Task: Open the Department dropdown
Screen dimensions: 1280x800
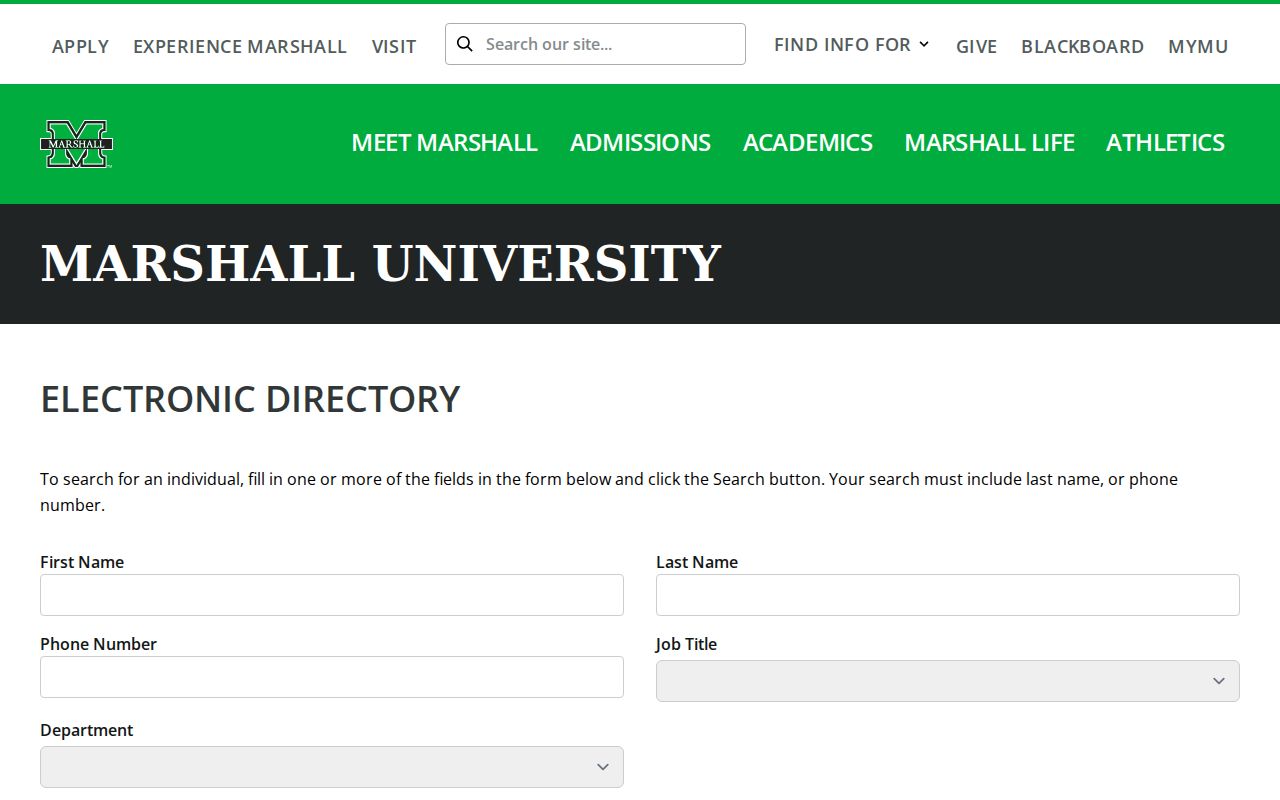Action: click(332, 767)
